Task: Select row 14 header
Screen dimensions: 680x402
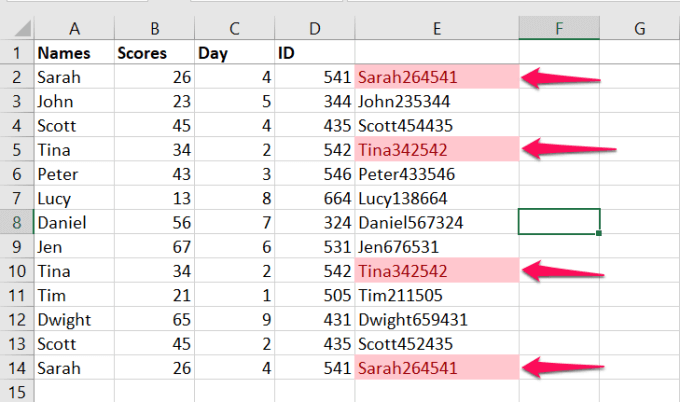Action: pos(16,367)
